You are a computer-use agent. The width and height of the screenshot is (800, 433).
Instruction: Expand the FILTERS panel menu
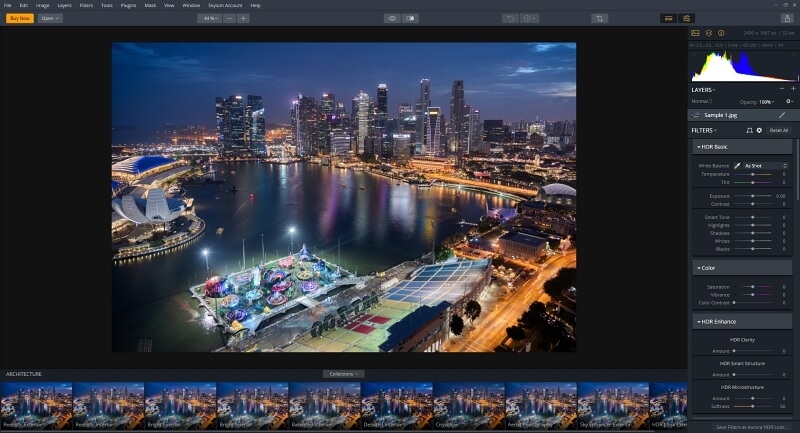tap(704, 131)
